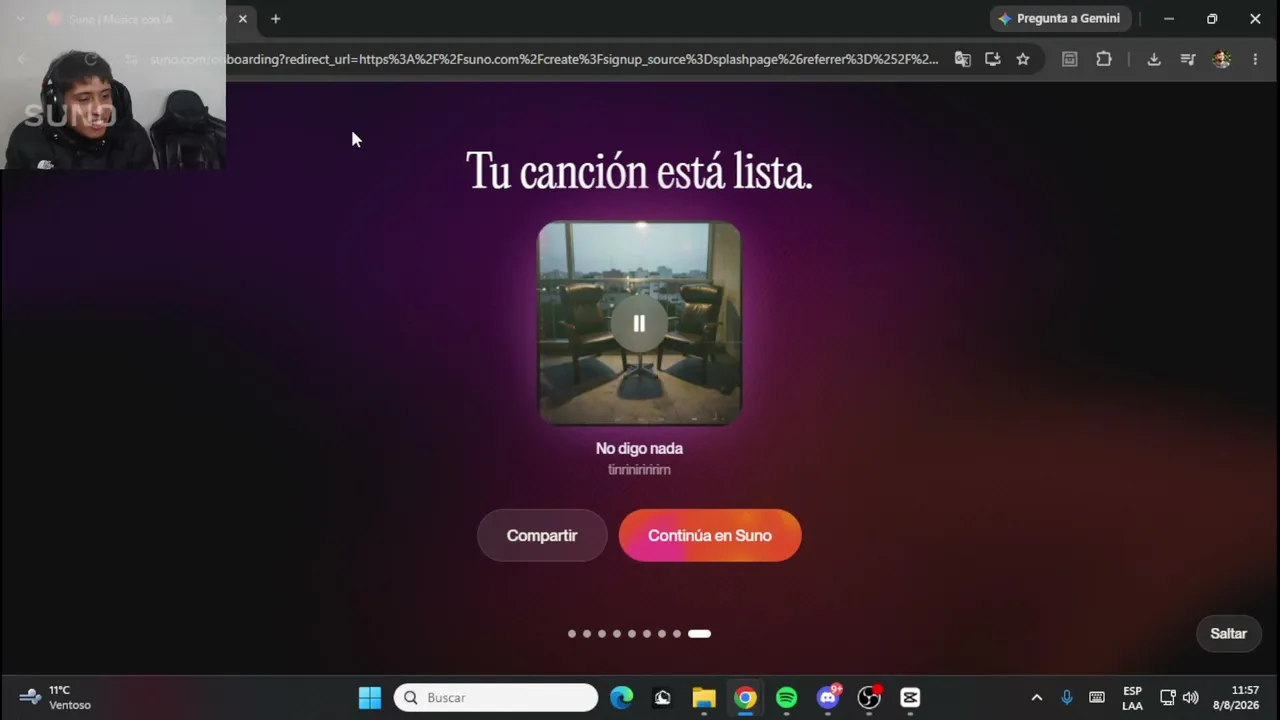Translate this page with the translate icon

[963, 59]
